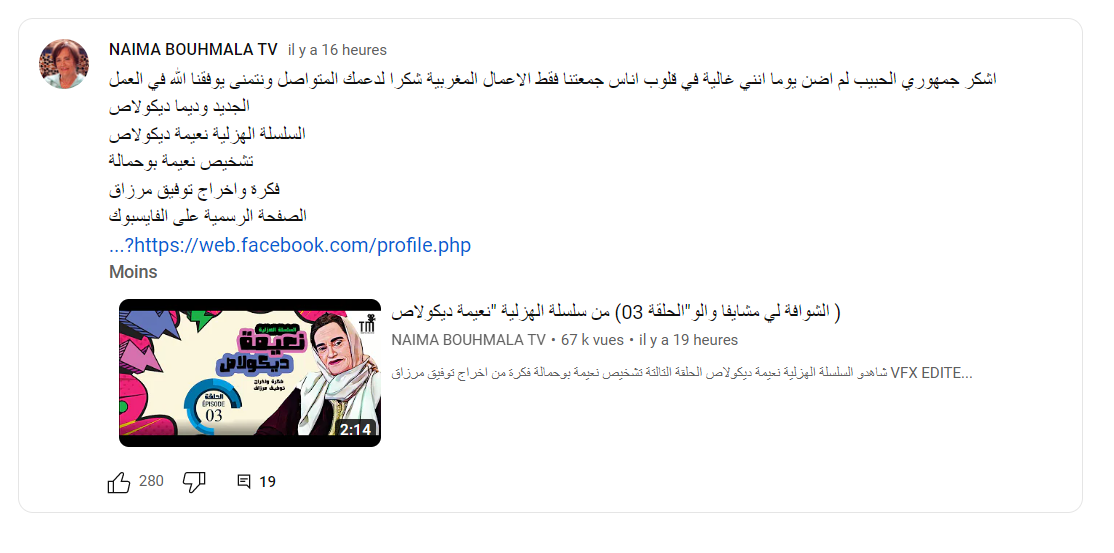This screenshot has height=553, width=1114.
Task: Click the first line of Arabic post text
Action: tap(553, 79)
